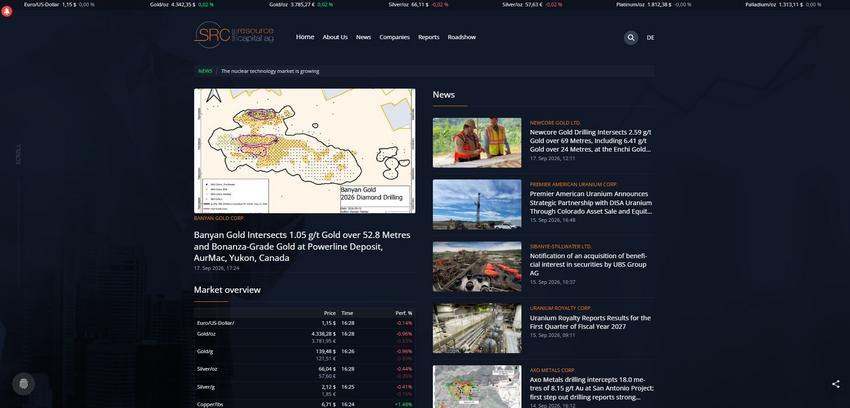Open Uranium Royalty plant thumbnail
The image size is (850, 408).
pos(476,328)
